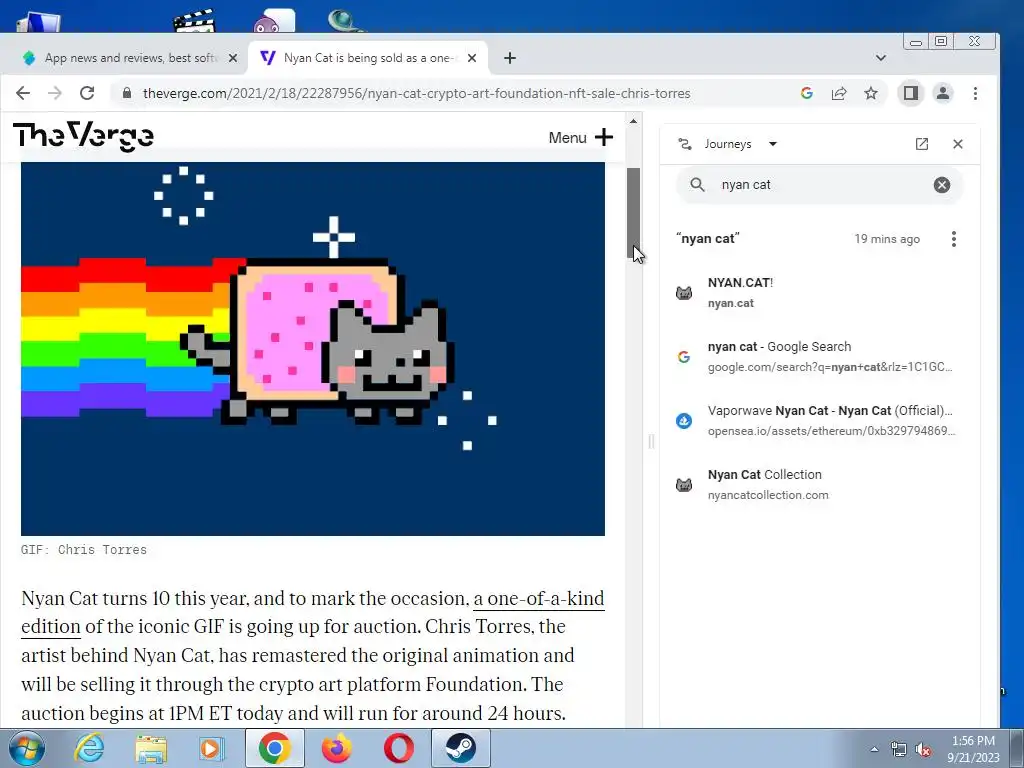The image size is (1024, 768).
Task: Click the address bar URL
Action: pyautogui.click(x=417, y=93)
